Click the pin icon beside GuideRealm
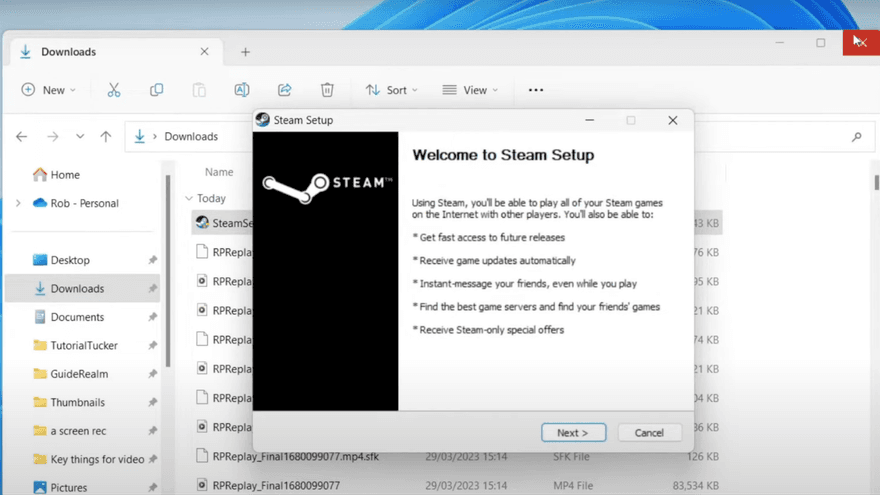 pos(153,374)
